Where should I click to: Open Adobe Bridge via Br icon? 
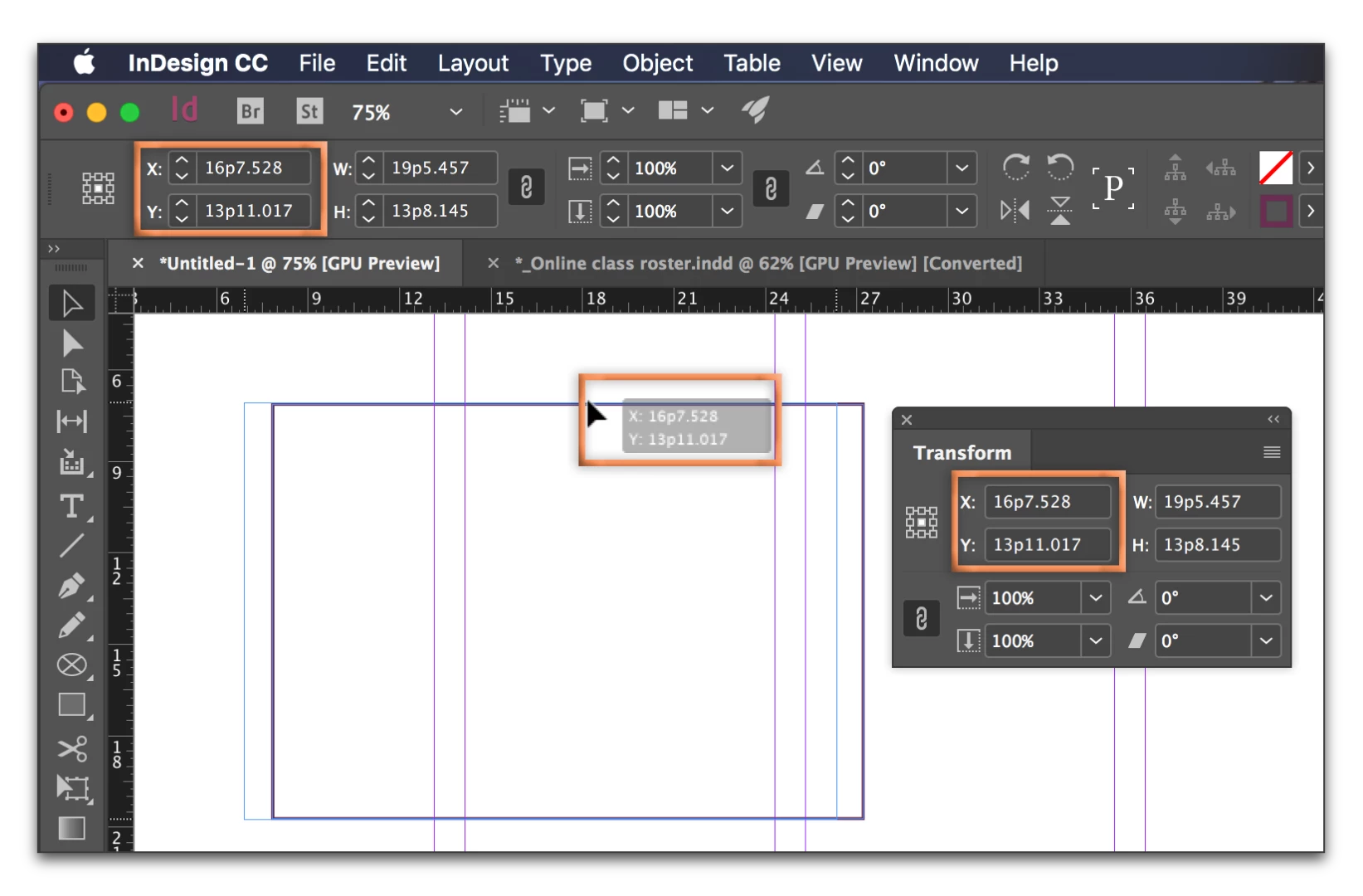[250, 111]
